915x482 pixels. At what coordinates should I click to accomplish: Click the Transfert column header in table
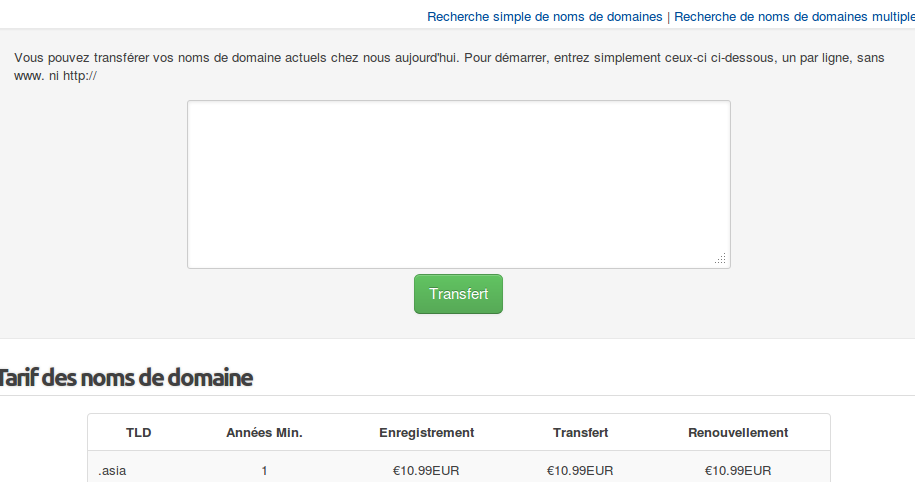tap(581, 432)
